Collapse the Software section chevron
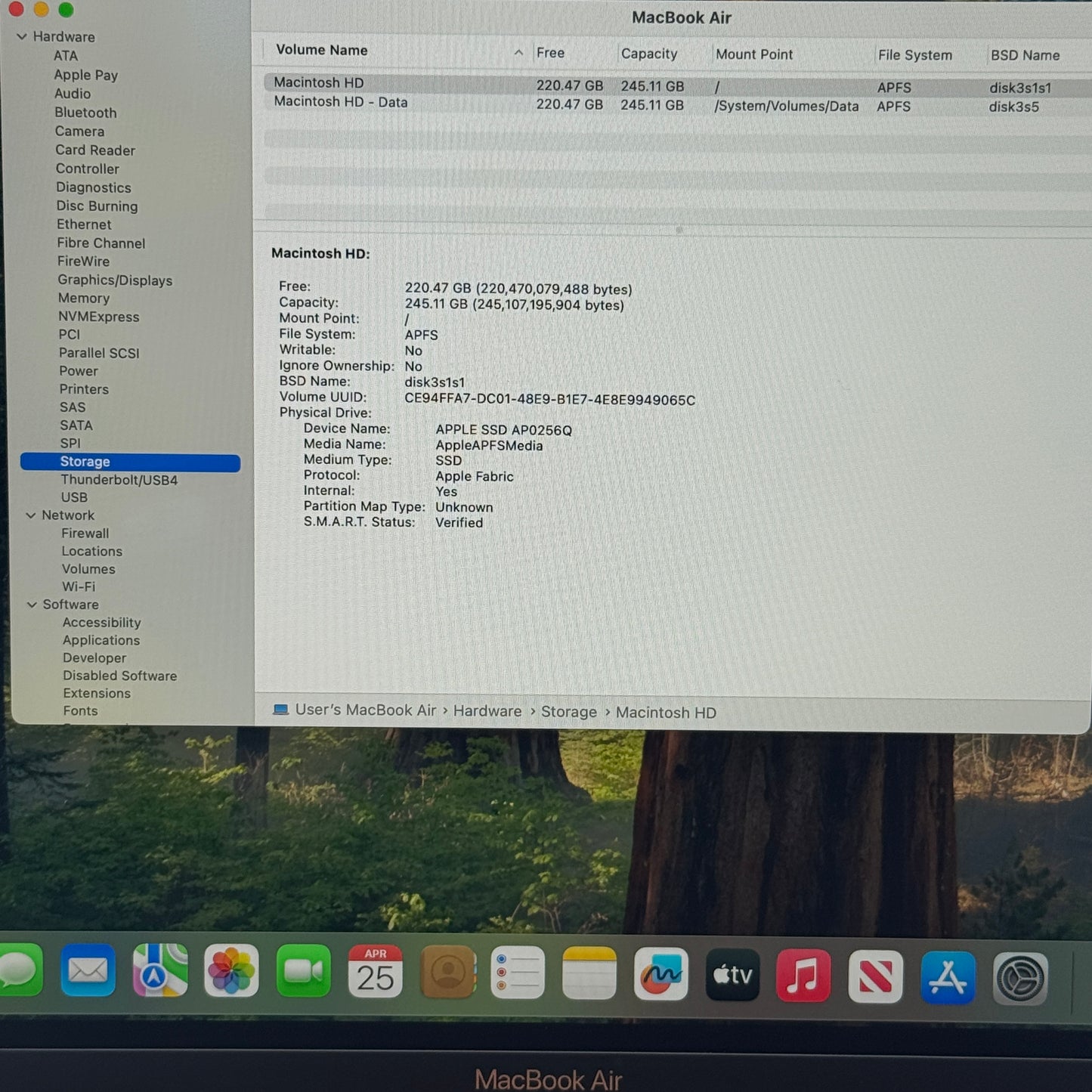 click(x=32, y=605)
